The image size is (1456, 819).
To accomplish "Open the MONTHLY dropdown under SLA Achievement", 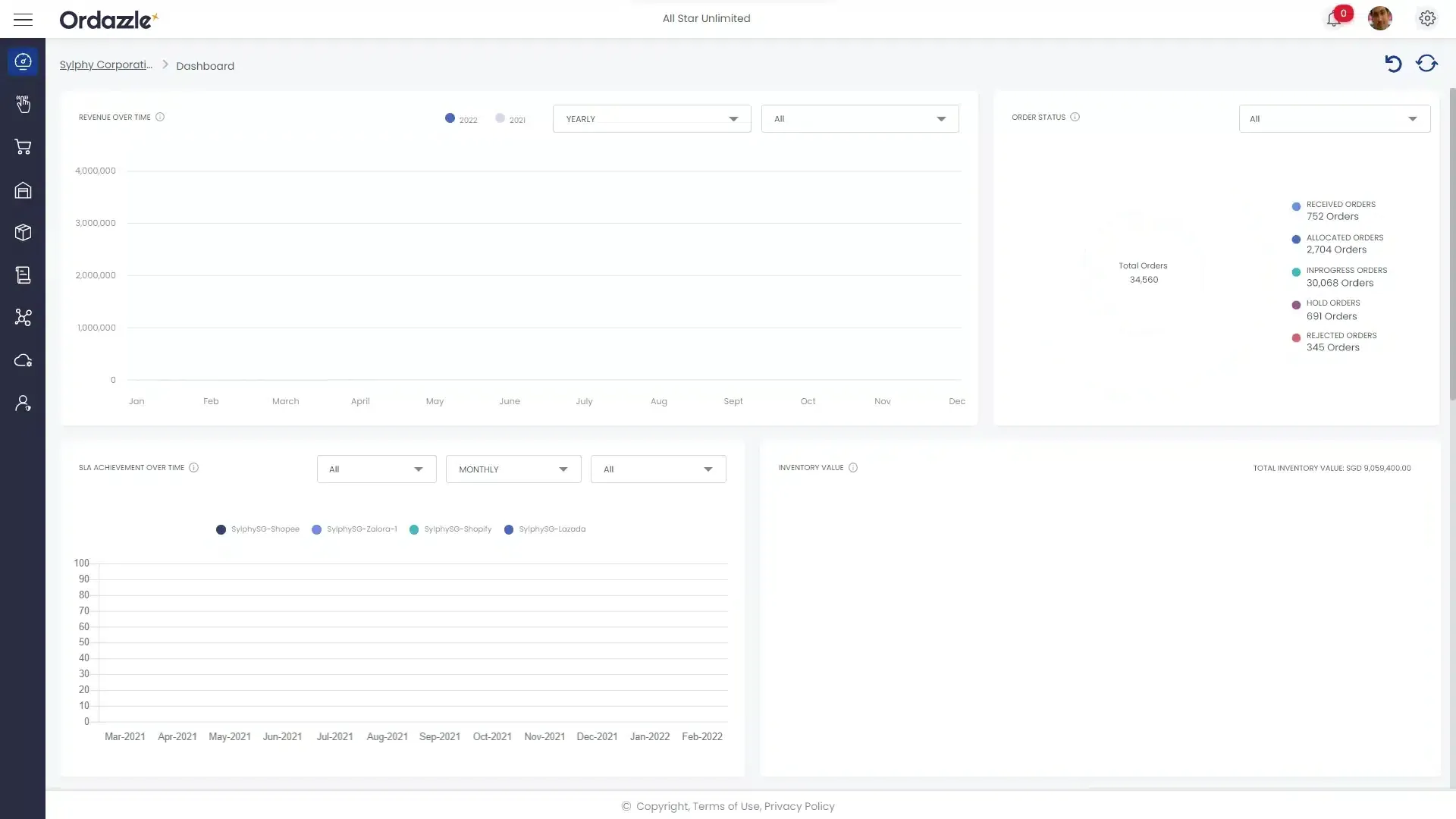I will (x=513, y=469).
